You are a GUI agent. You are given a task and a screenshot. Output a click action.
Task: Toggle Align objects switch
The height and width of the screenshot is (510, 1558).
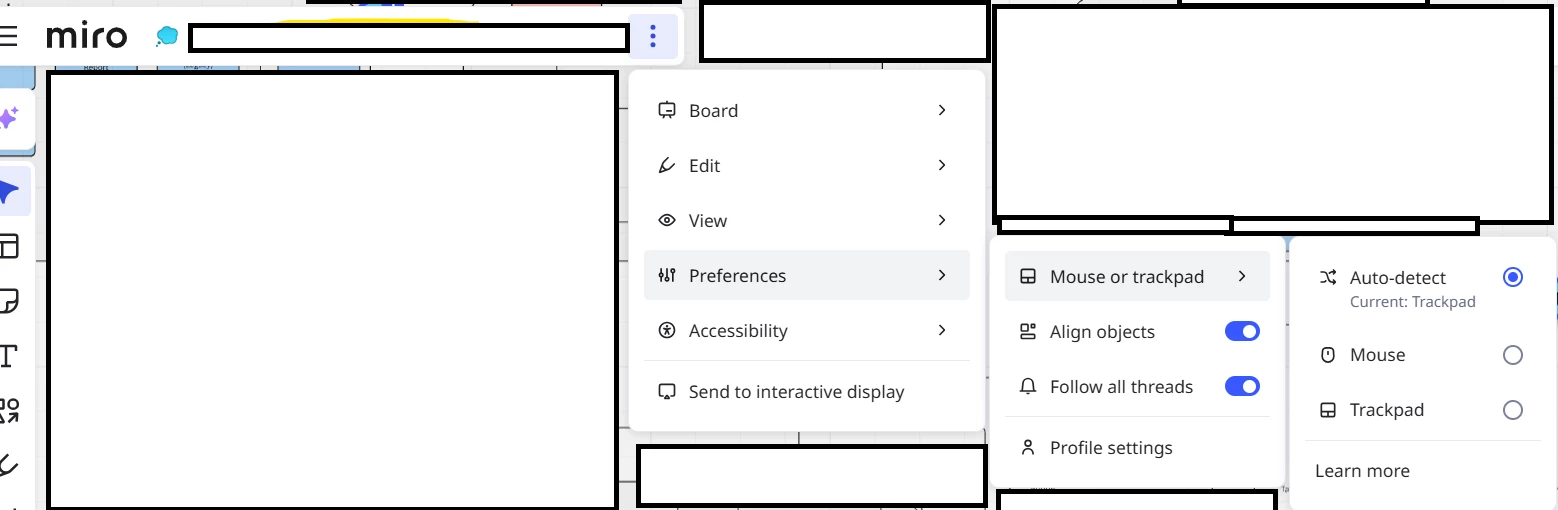1242,332
